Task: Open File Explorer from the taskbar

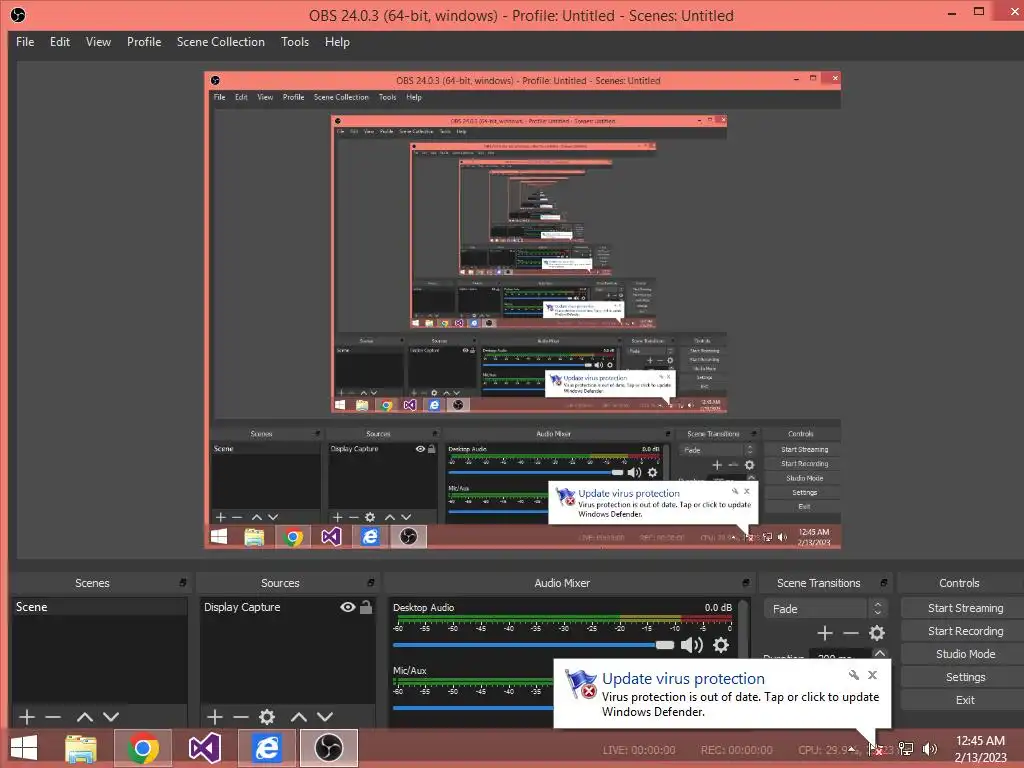Action: [81, 748]
